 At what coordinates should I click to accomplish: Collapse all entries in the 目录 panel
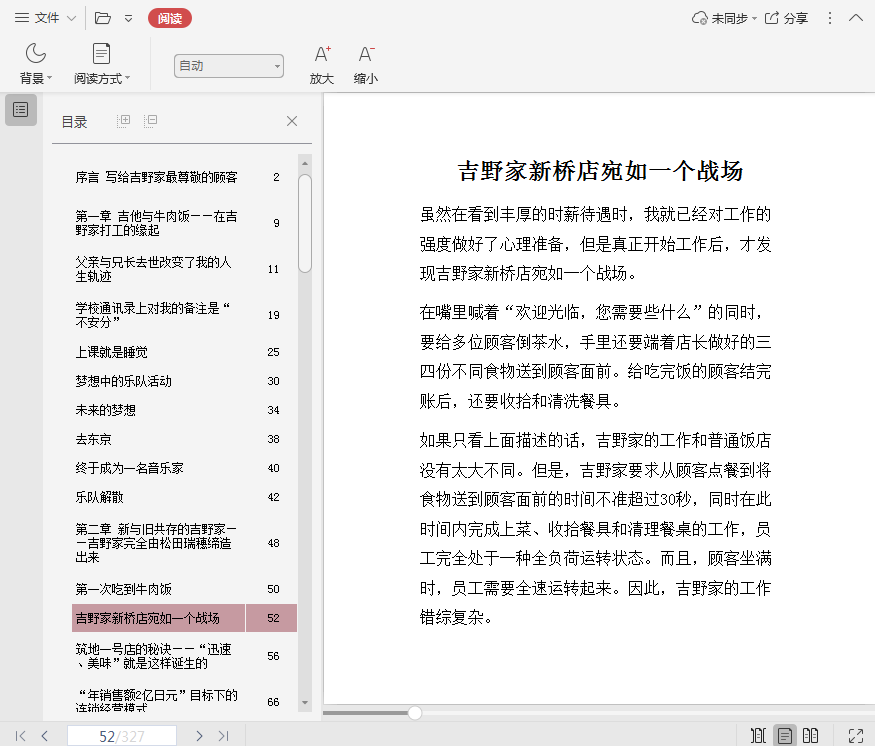150,121
